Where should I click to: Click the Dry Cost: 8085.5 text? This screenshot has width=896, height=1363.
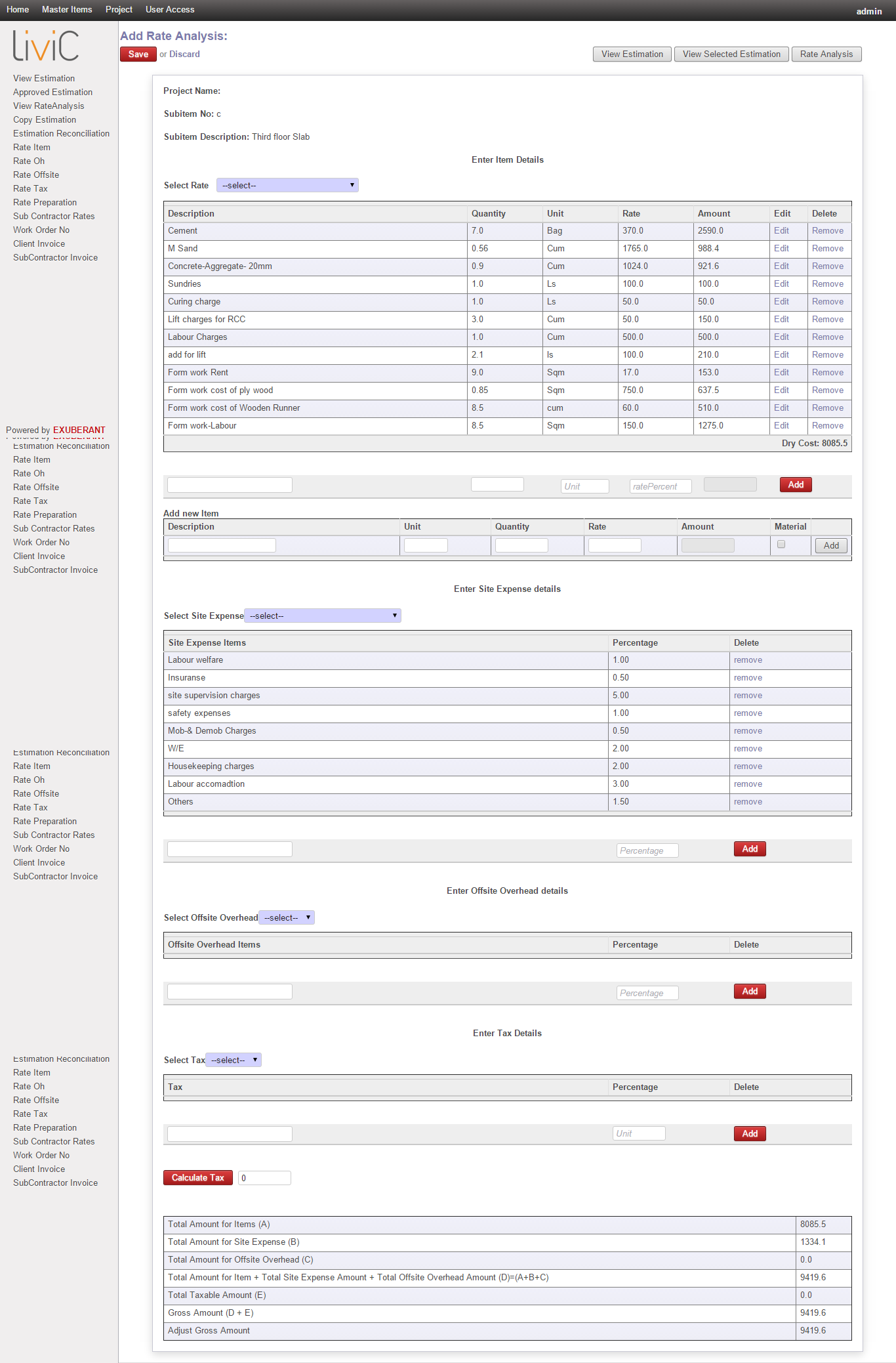(815, 443)
